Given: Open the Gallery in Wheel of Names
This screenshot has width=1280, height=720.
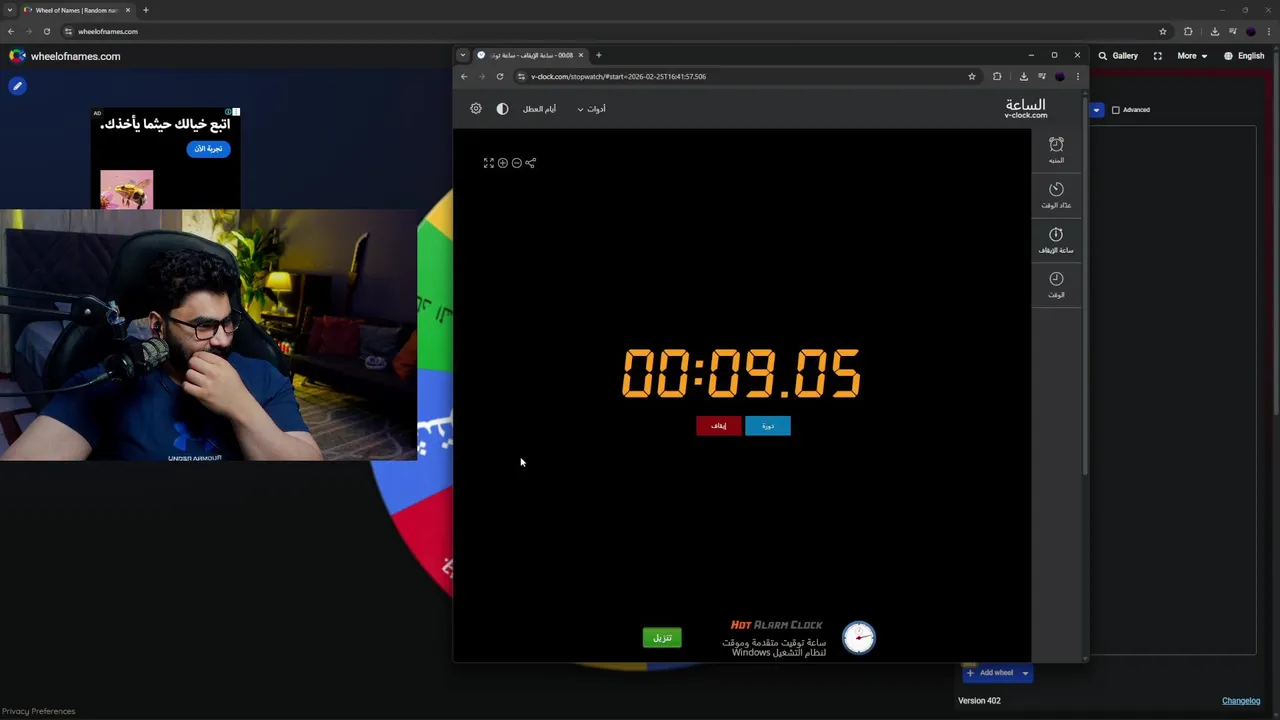Looking at the screenshot, I should tap(1118, 56).
